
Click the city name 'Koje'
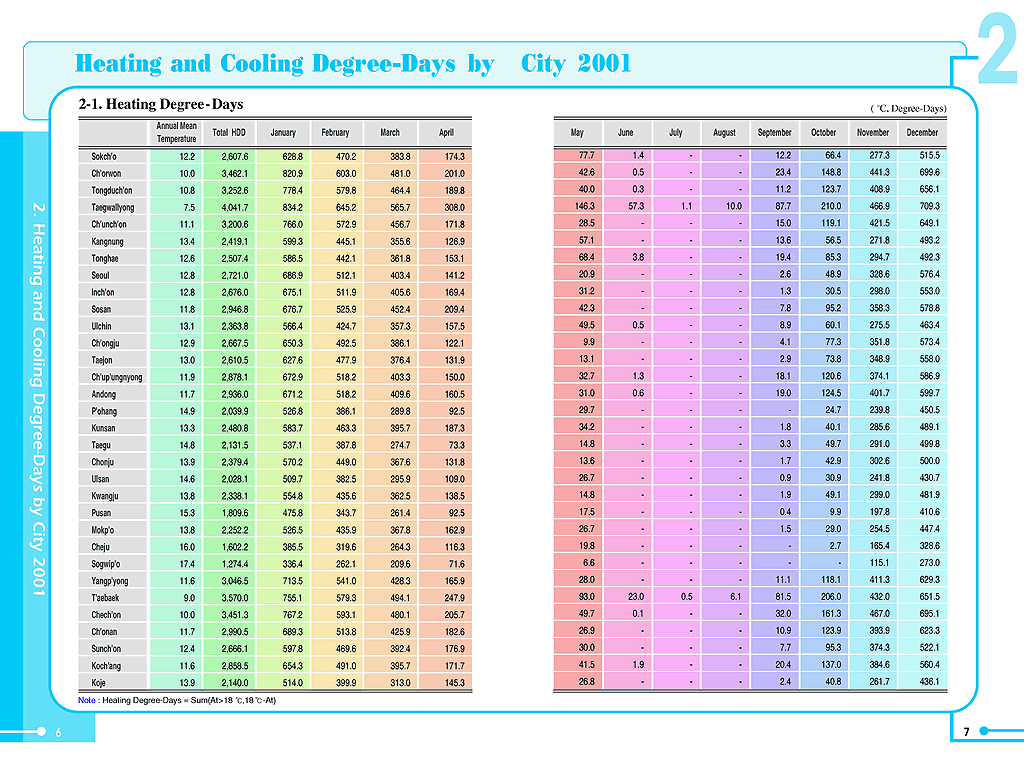pos(98,683)
